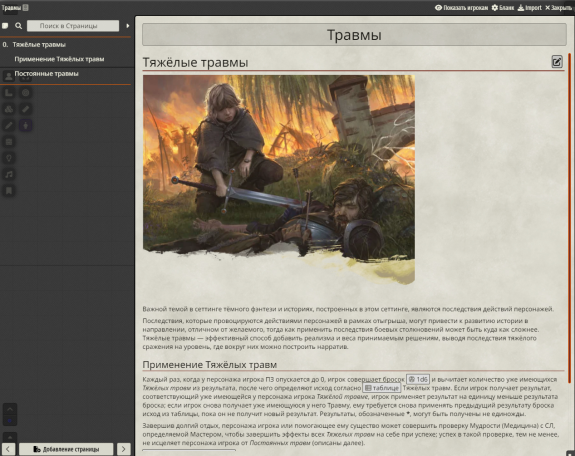575x456 pixels.
Task: Toggle the journal page view mode icon
Action: 5,26
